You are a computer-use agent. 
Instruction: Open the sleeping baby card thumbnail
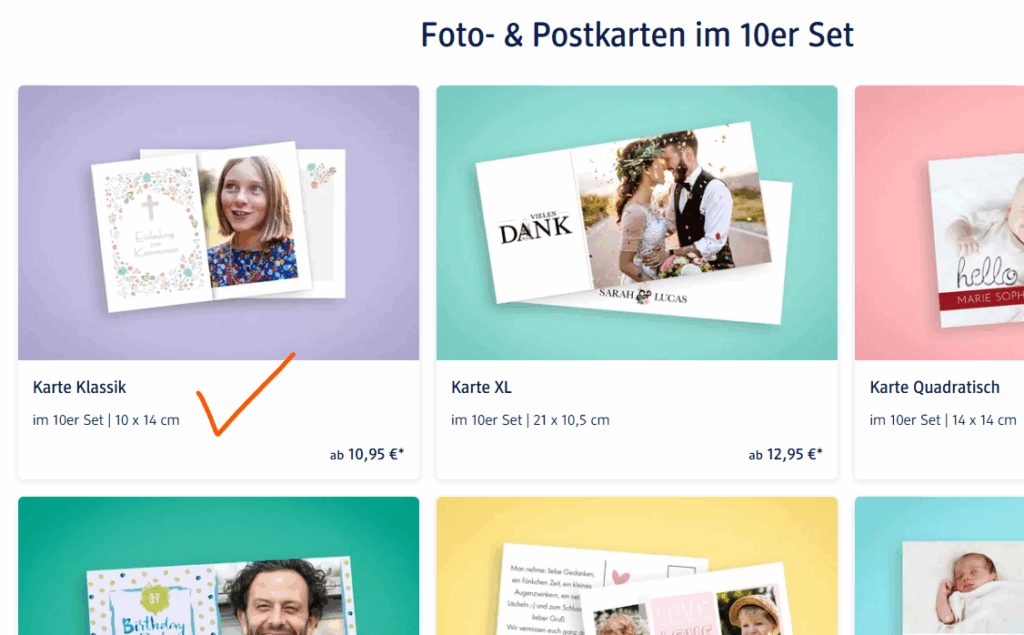pyautogui.click(x=940, y=566)
